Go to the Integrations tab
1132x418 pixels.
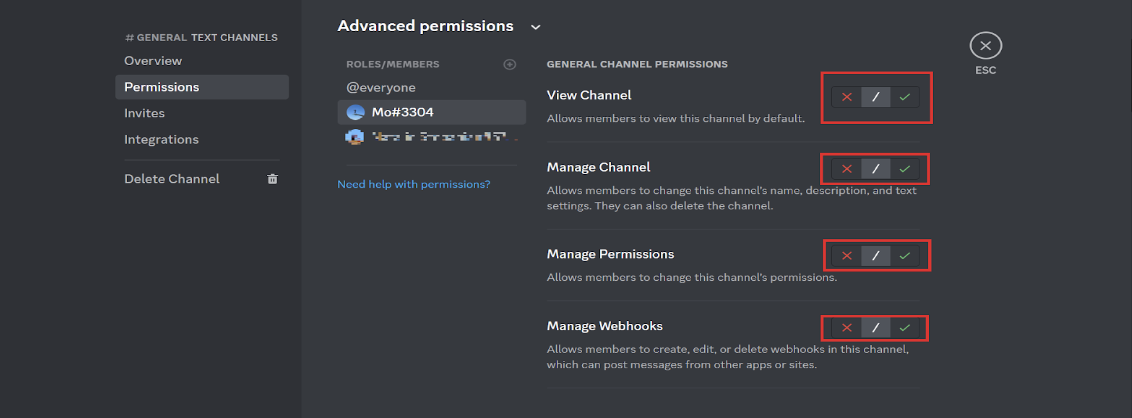(161, 139)
